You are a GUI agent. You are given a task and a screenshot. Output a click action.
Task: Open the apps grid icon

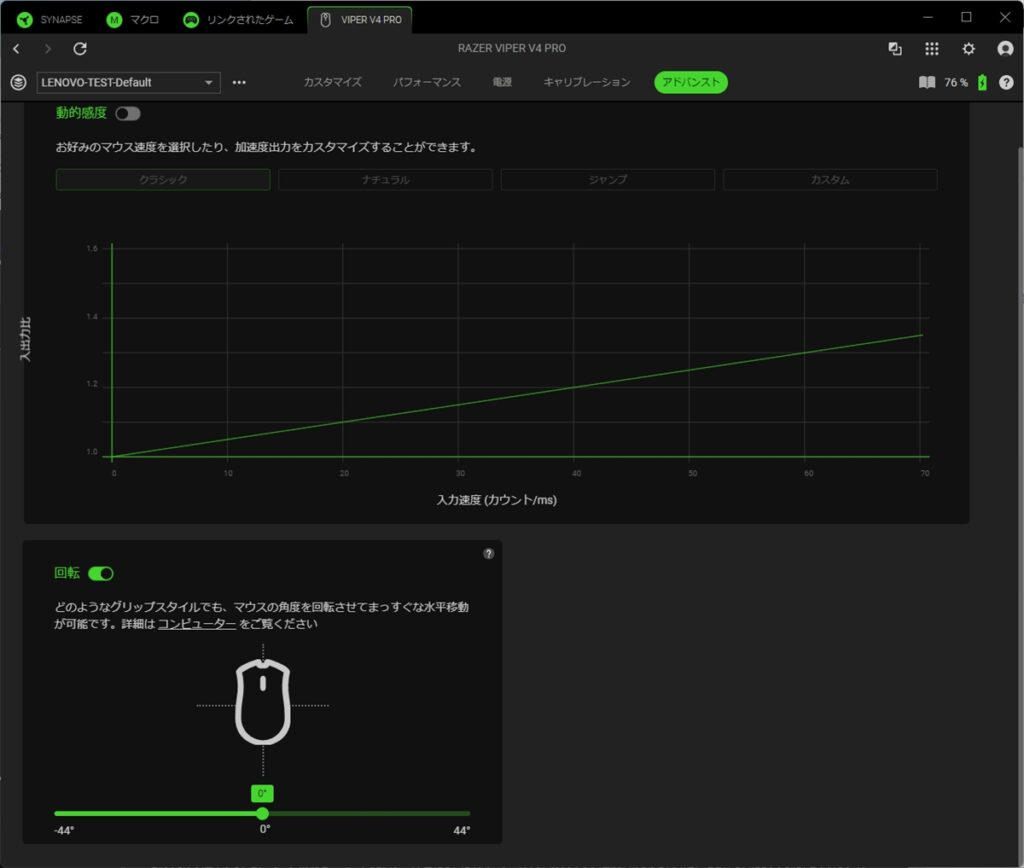click(x=932, y=49)
